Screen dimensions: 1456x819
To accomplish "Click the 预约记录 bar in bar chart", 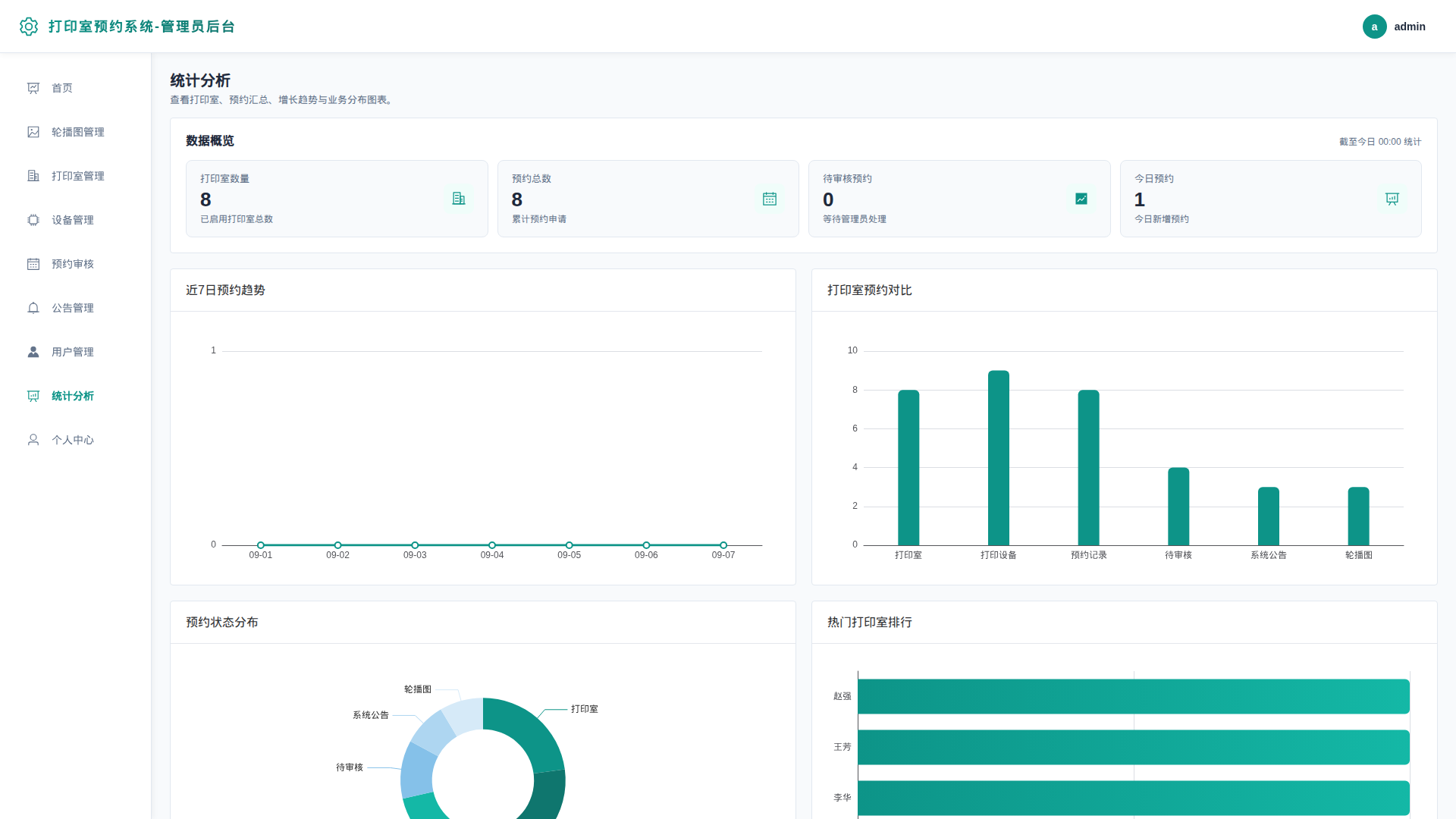I will 1088,467.
